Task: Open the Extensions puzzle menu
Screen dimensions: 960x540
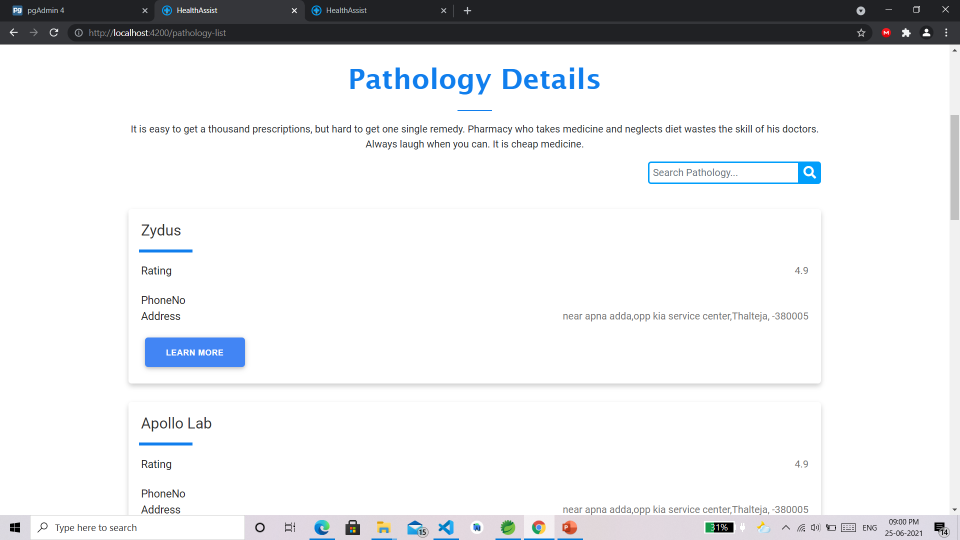Action: tap(906, 33)
